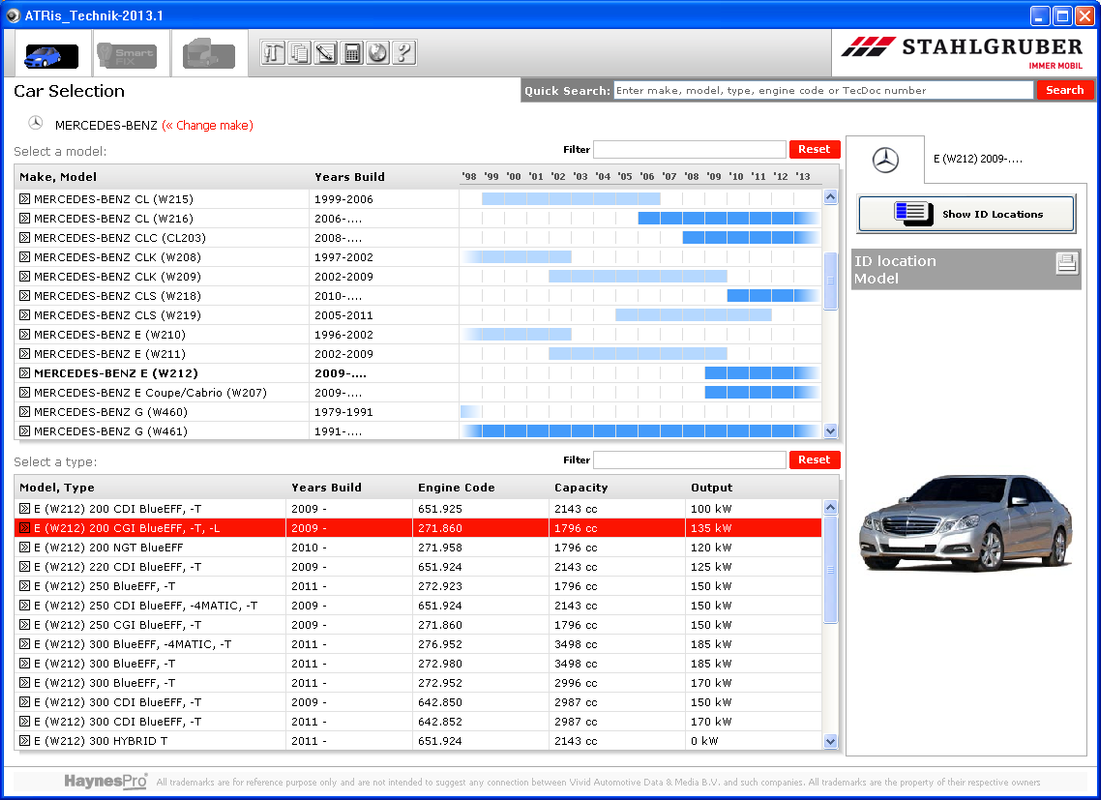Click the arrow icon of highlighted 200 CGI row
This screenshot has height=800, width=1101.
[25, 527]
